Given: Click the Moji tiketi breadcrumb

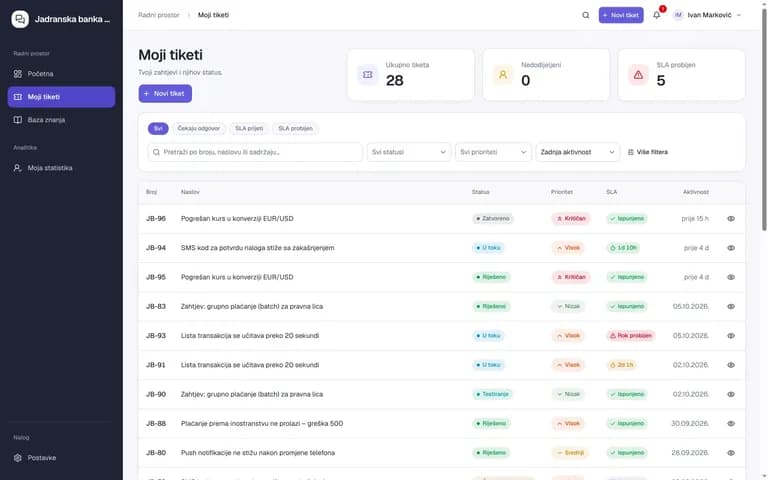Looking at the screenshot, I should 213,15.
